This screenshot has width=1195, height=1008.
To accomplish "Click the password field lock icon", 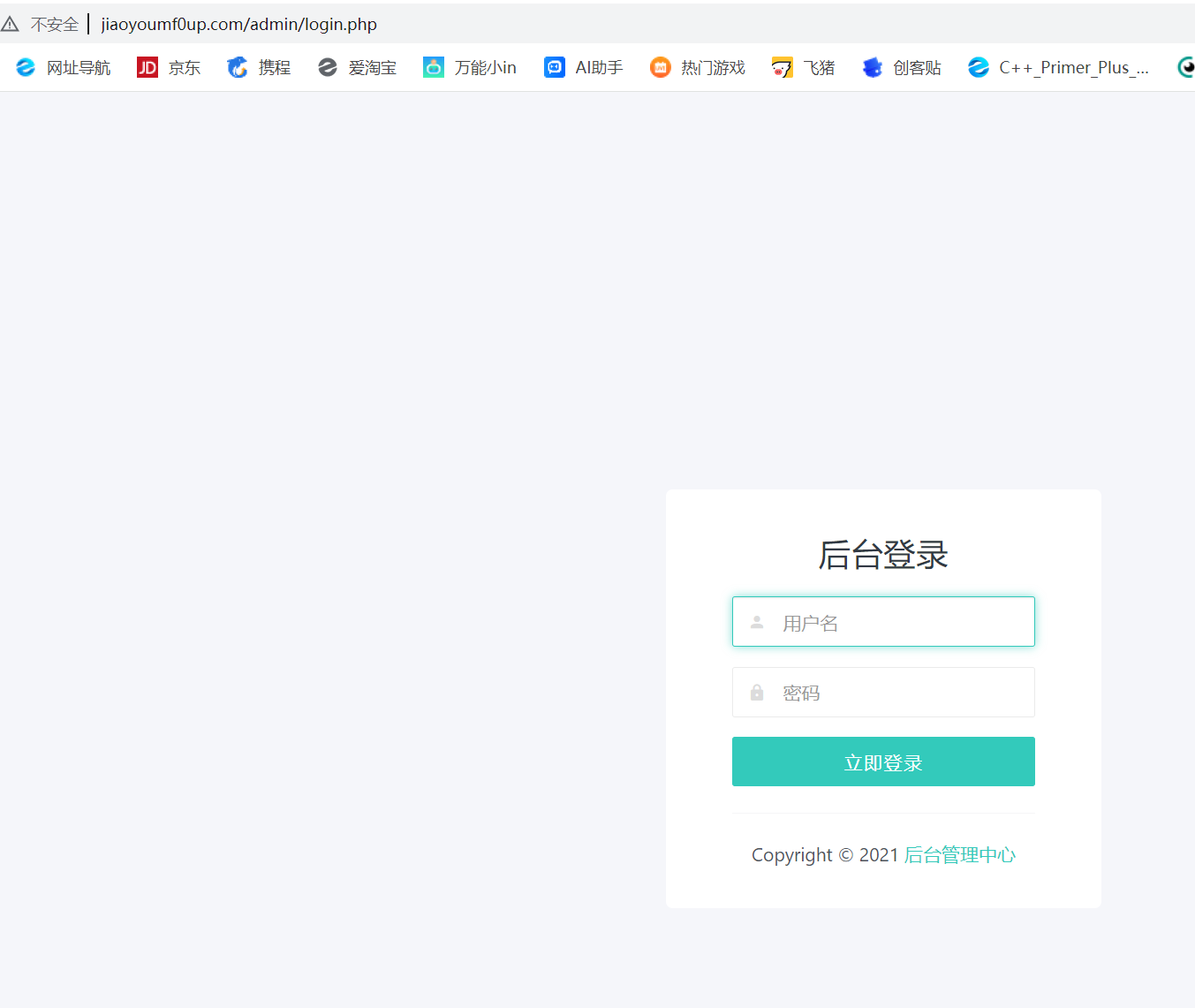I will point(757,692).
